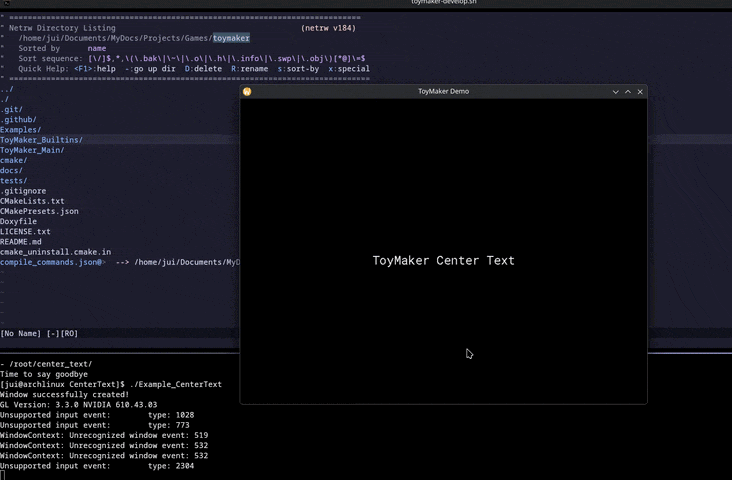Viewport: 732px width, 480px height.
Task: Click the Unsupported input event type 1028 line
Action: coord(97,415)
